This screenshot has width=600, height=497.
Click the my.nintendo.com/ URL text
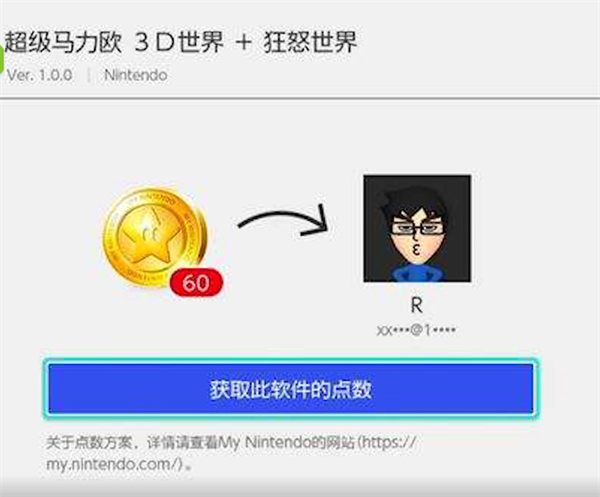[x=114, y=464]
